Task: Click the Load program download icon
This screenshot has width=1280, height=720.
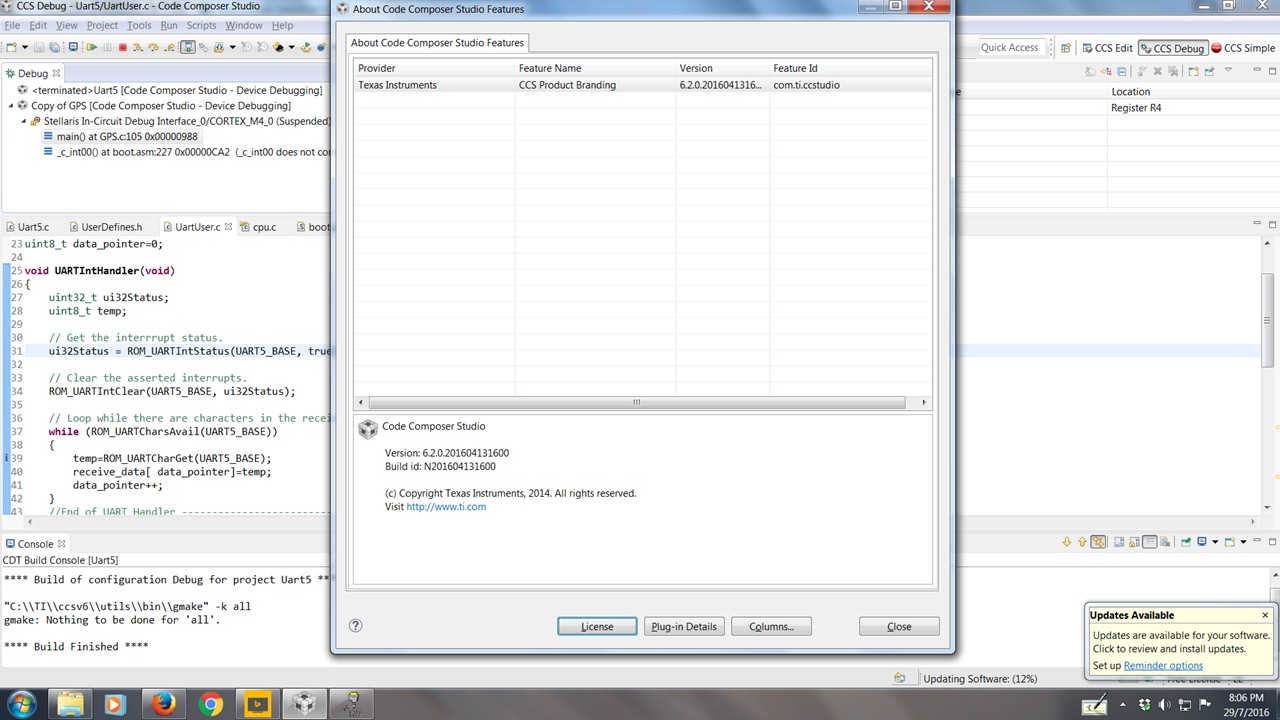Action: pos(219,47)
